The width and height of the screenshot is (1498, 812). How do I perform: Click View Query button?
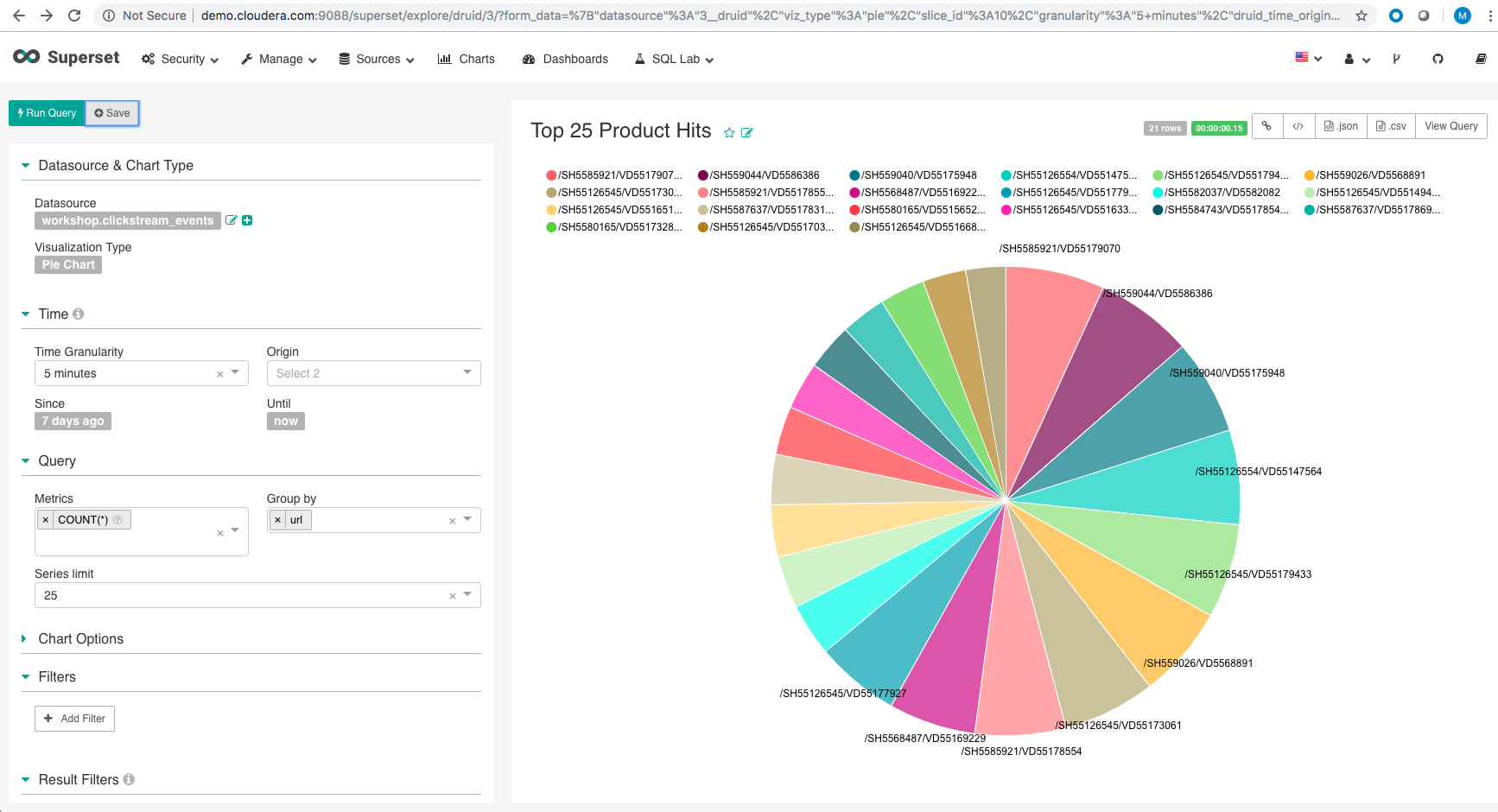click(x=1451, y=126)
